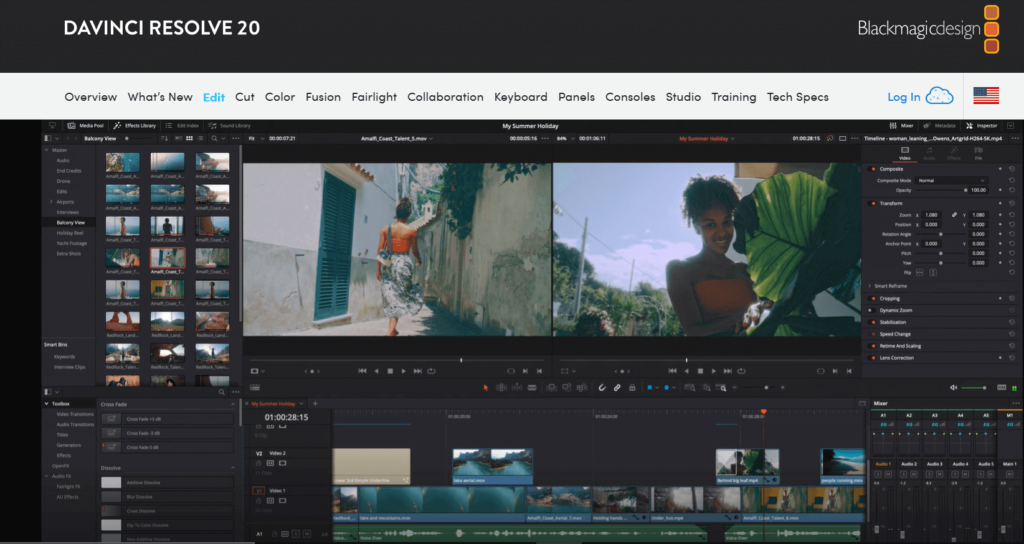Image resolution: width=1024 pixels, height=544 pixels.
Task: Open the Effects Library panel
Action: (135, 125)
